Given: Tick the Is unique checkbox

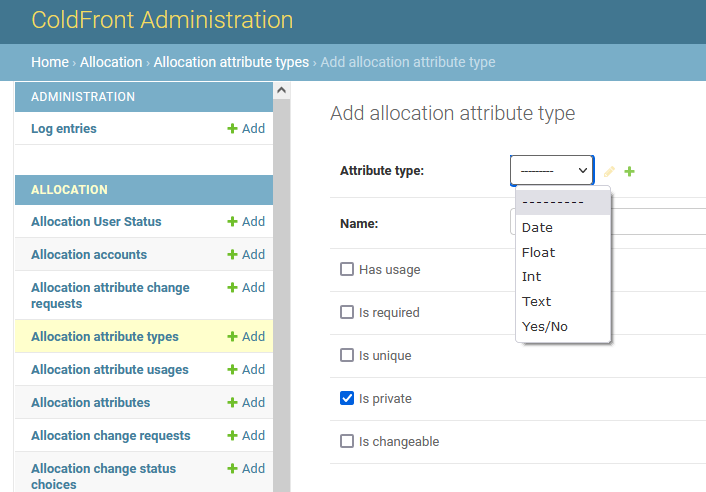Looking at the screenshot, I should (x=347, y=355).
